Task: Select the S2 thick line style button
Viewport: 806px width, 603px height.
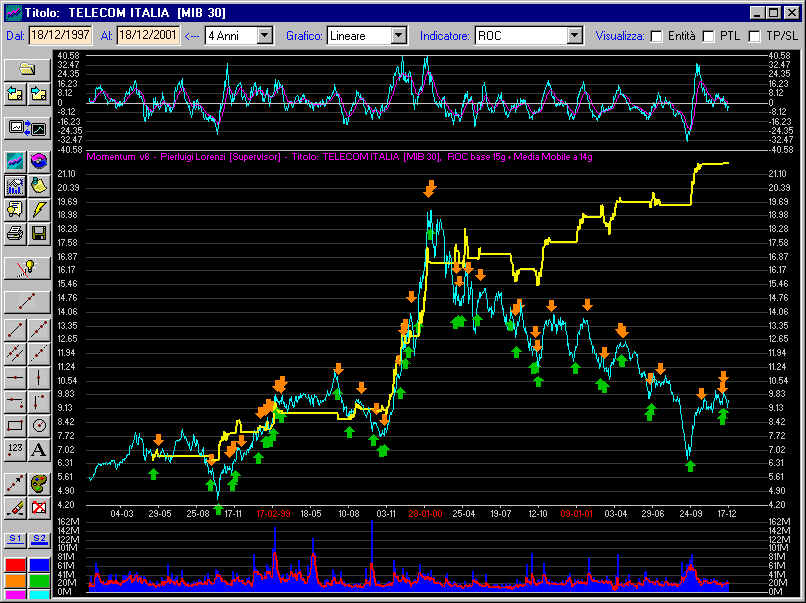Action: 39,540
